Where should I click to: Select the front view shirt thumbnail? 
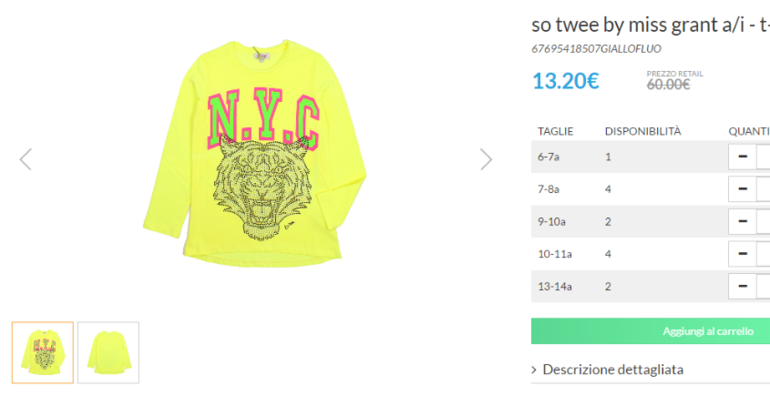[43, 352]
